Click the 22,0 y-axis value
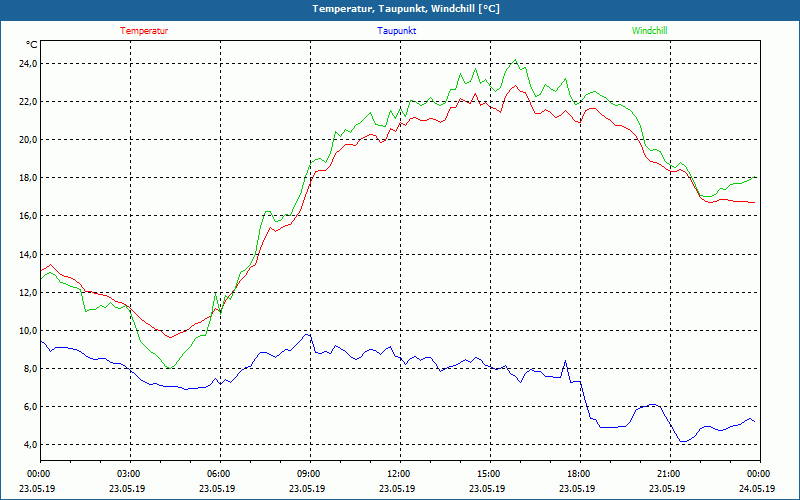This screenshot has width=800, height=500. (x=28, y=102)
